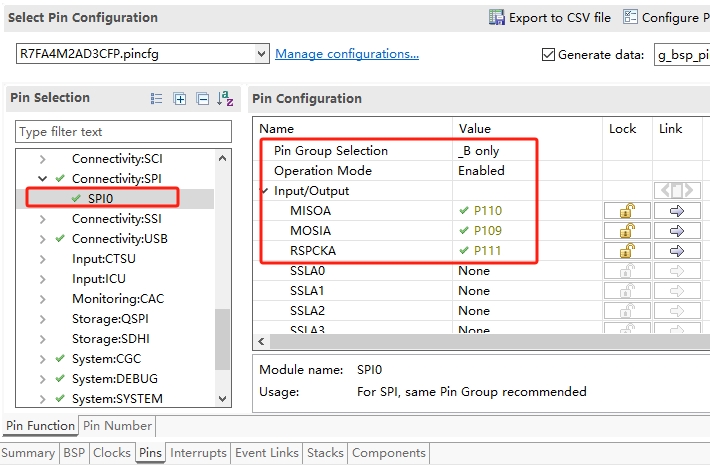This screenshot has width=710, height=465.
Task: Click the table horizontal scroll left arrow
Action: click(x=261, y=341)
